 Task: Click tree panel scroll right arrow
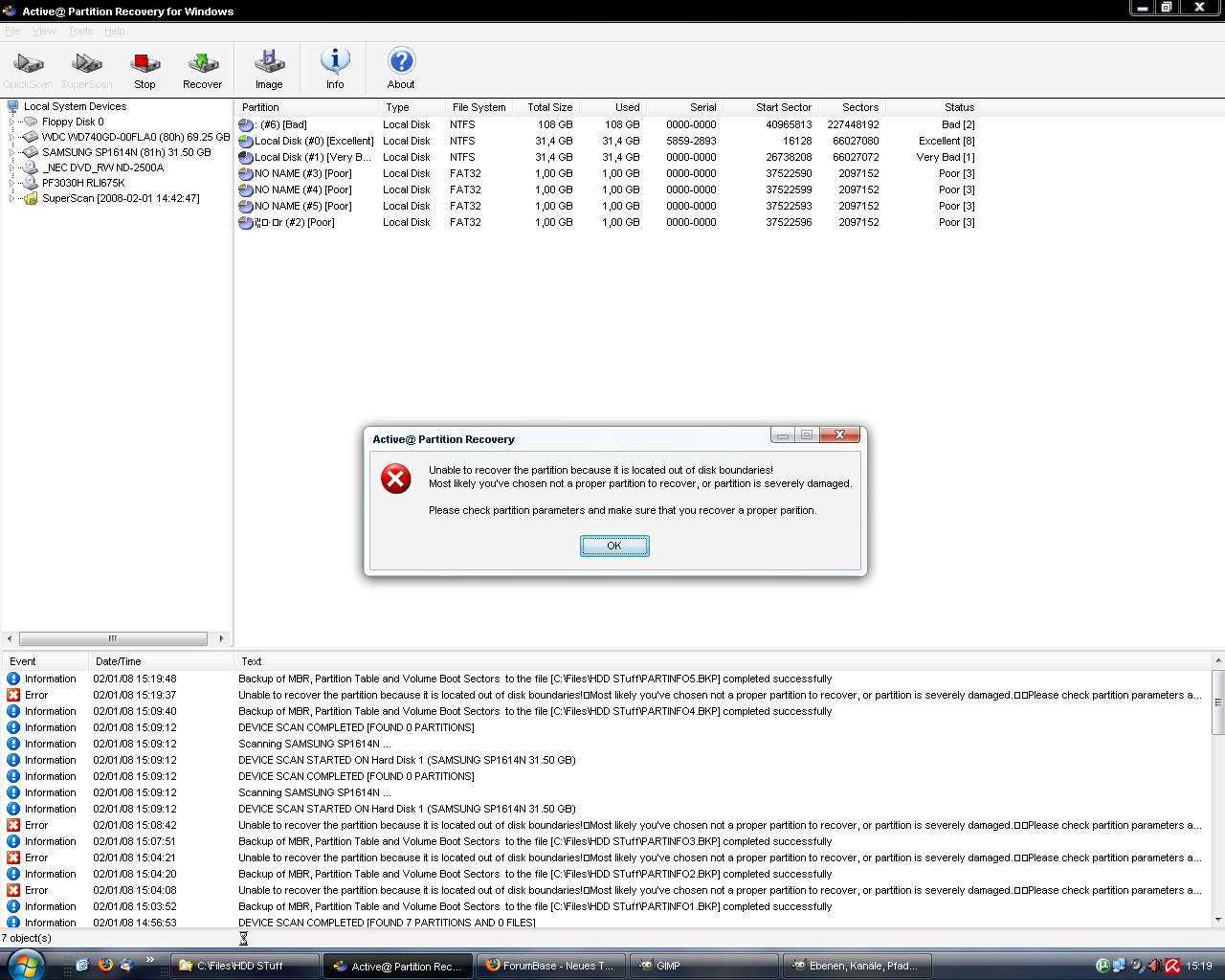(221, 638)
